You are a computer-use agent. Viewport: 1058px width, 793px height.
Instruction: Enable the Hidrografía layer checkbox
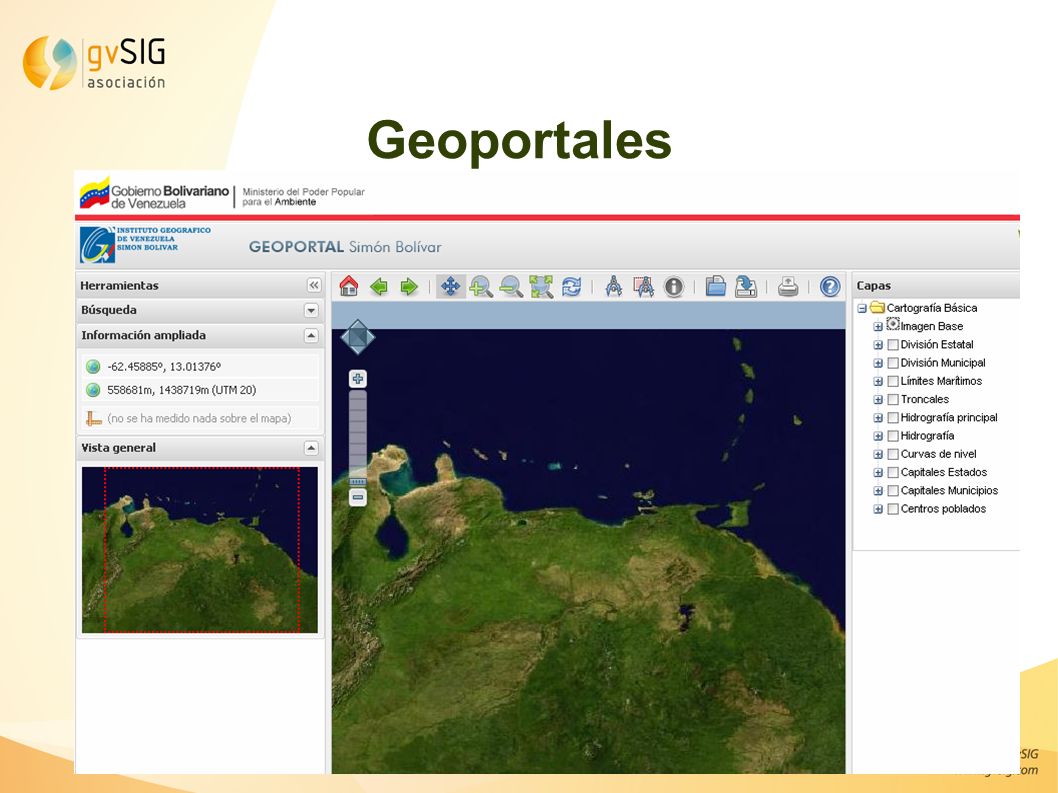[893, 436]
